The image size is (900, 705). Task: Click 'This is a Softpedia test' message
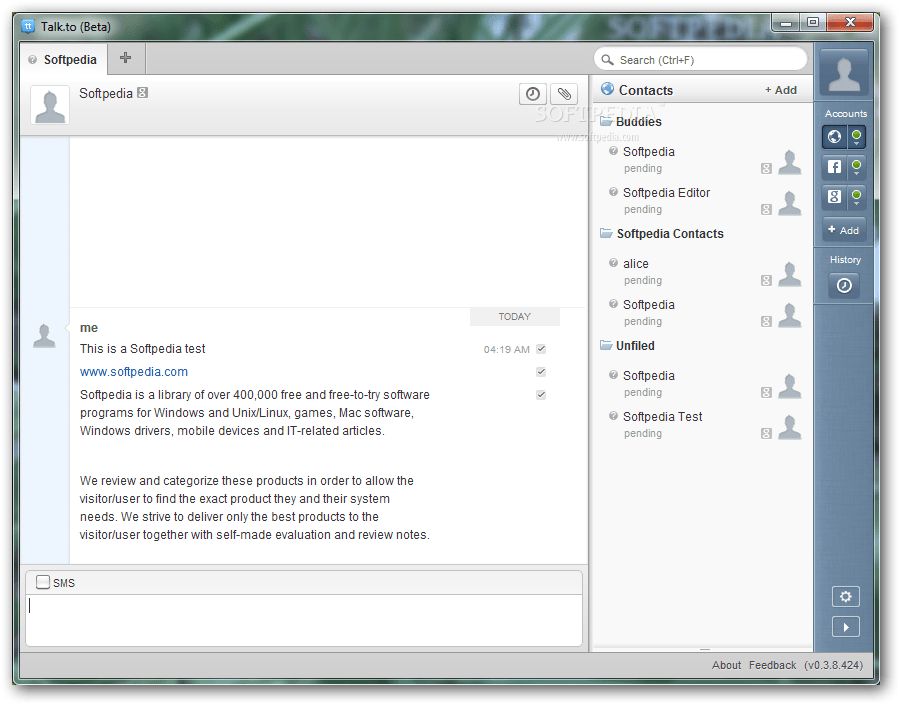pyautogui.click(x=142, y=348)
